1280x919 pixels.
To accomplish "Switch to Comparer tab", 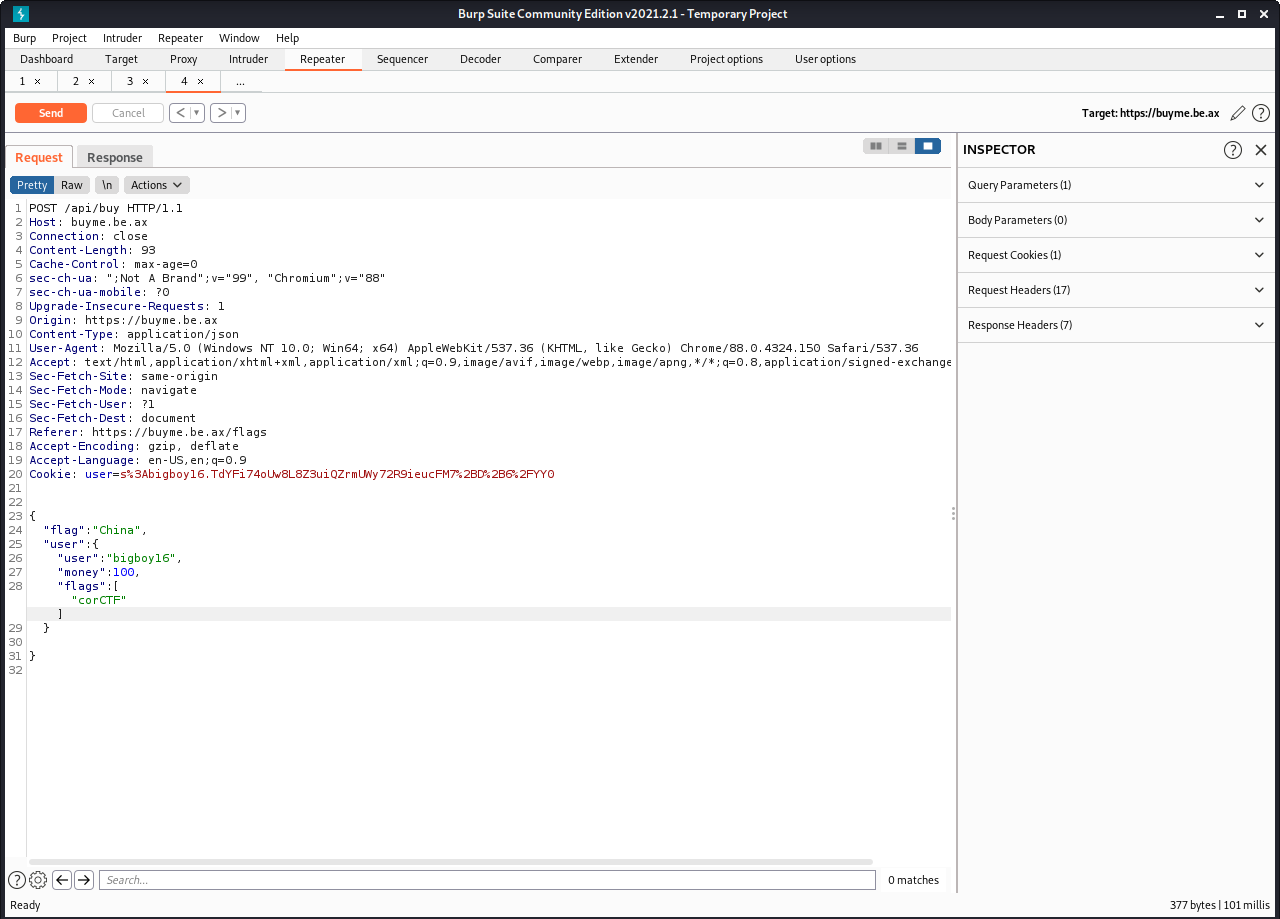I will (557, 59).
